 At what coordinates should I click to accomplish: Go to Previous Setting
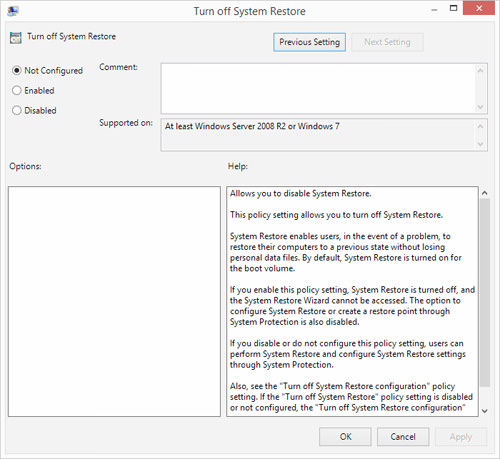click(x=309, y=42)
